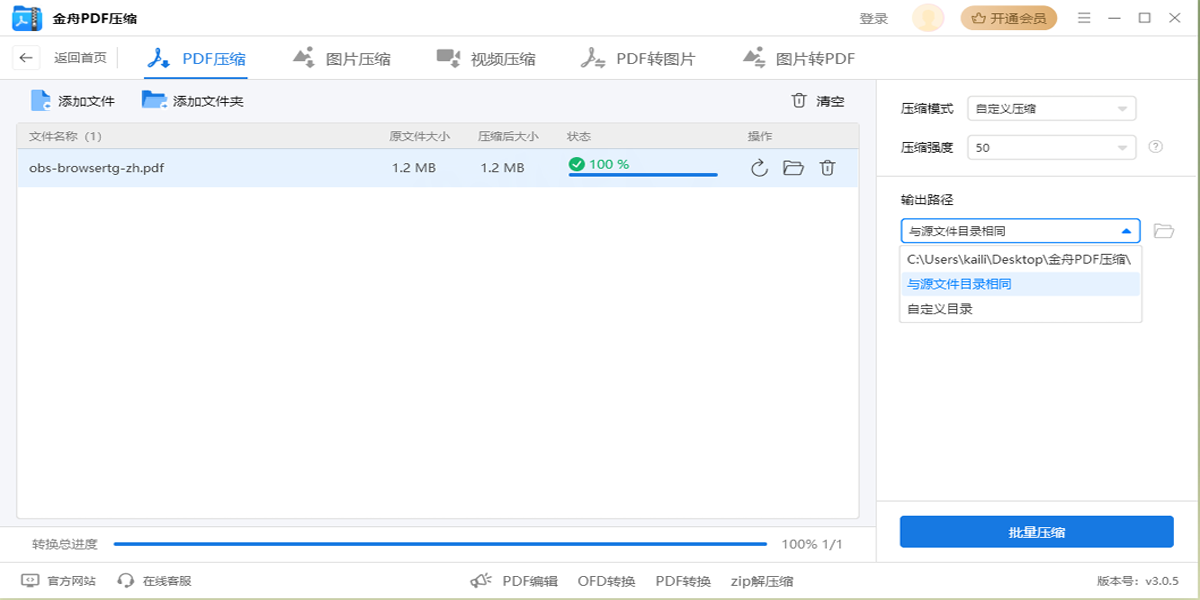Click the 添加文件夹 add folder button
Screen dimensions: 1200x600
pyautogui.click(x=192, y=101)
